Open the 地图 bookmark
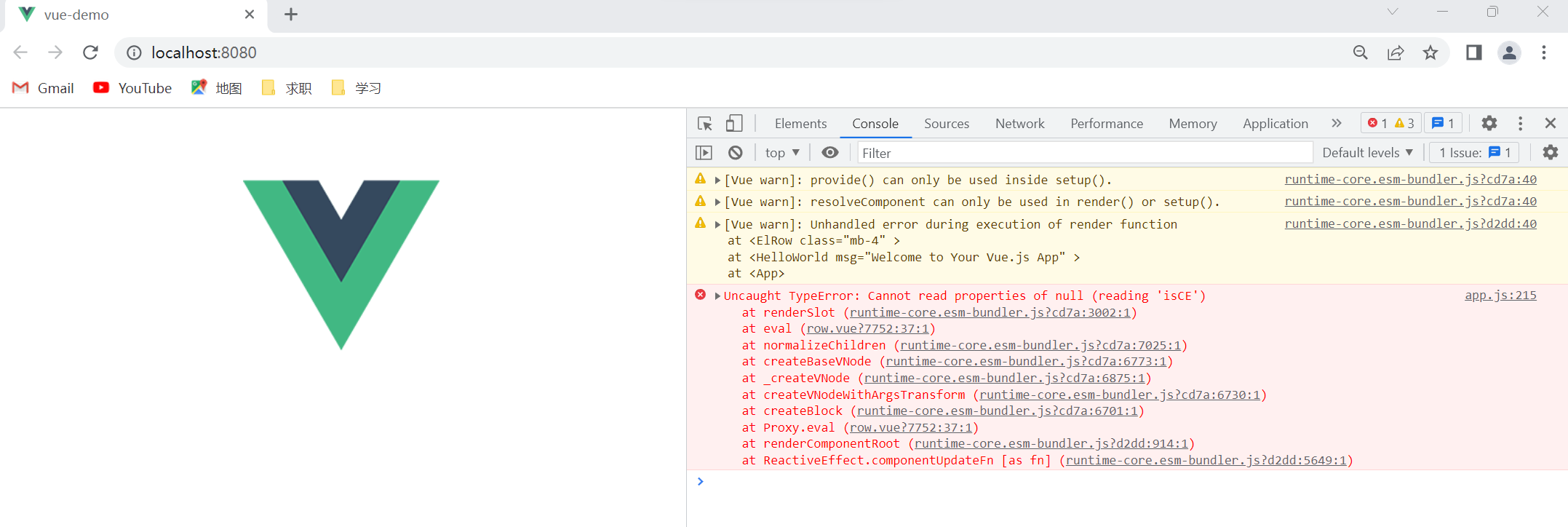Screen dimensions: 1568x527 point(216,88)
